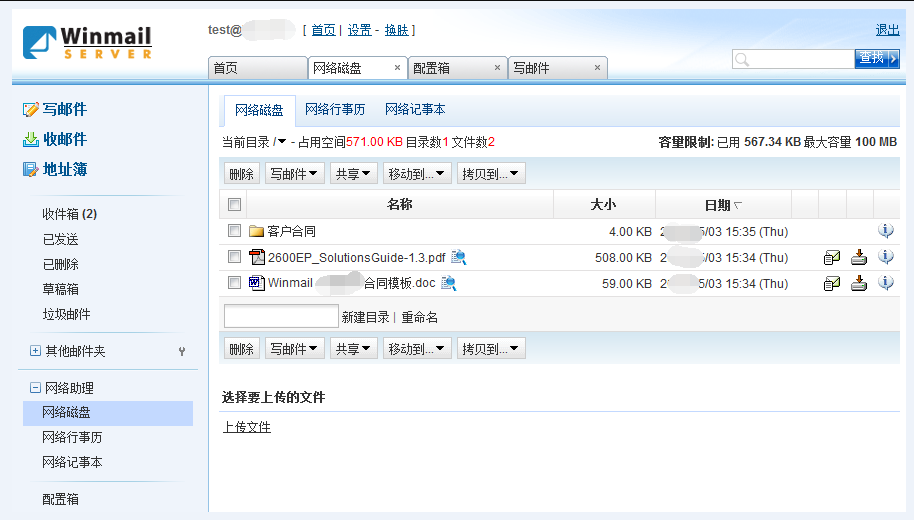The image size is (914, 520).
Task: Check the box for 客户合同 folder
Action: click(x=235, y=231)
